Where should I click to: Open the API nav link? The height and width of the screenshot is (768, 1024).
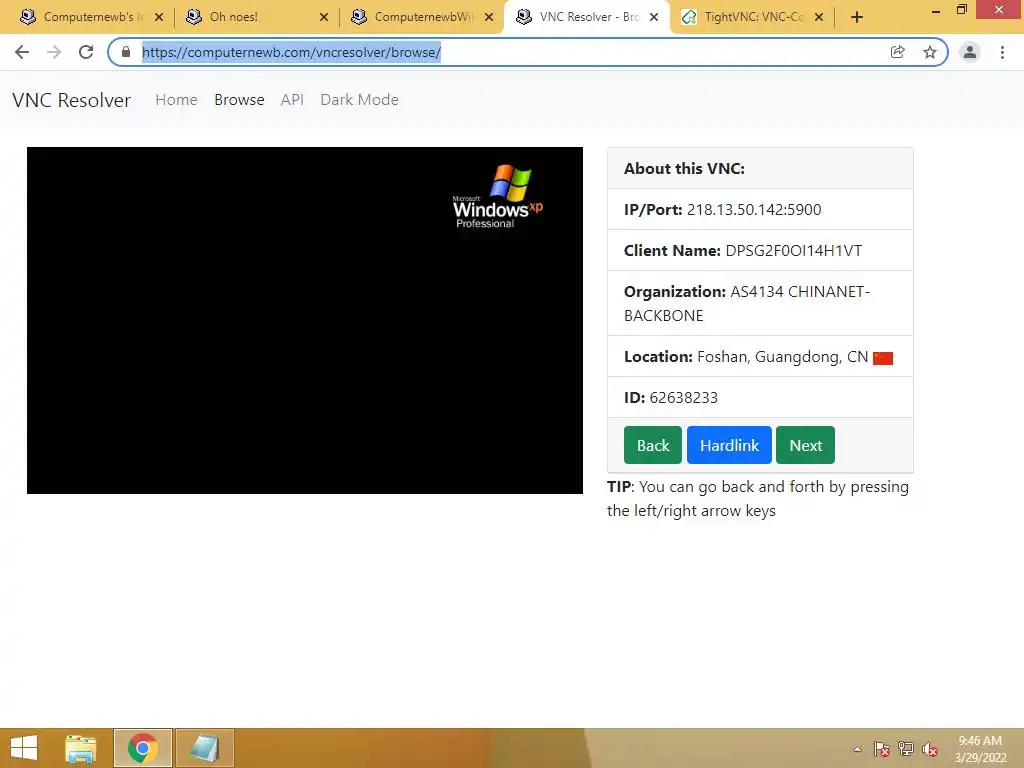pos(292,100)
